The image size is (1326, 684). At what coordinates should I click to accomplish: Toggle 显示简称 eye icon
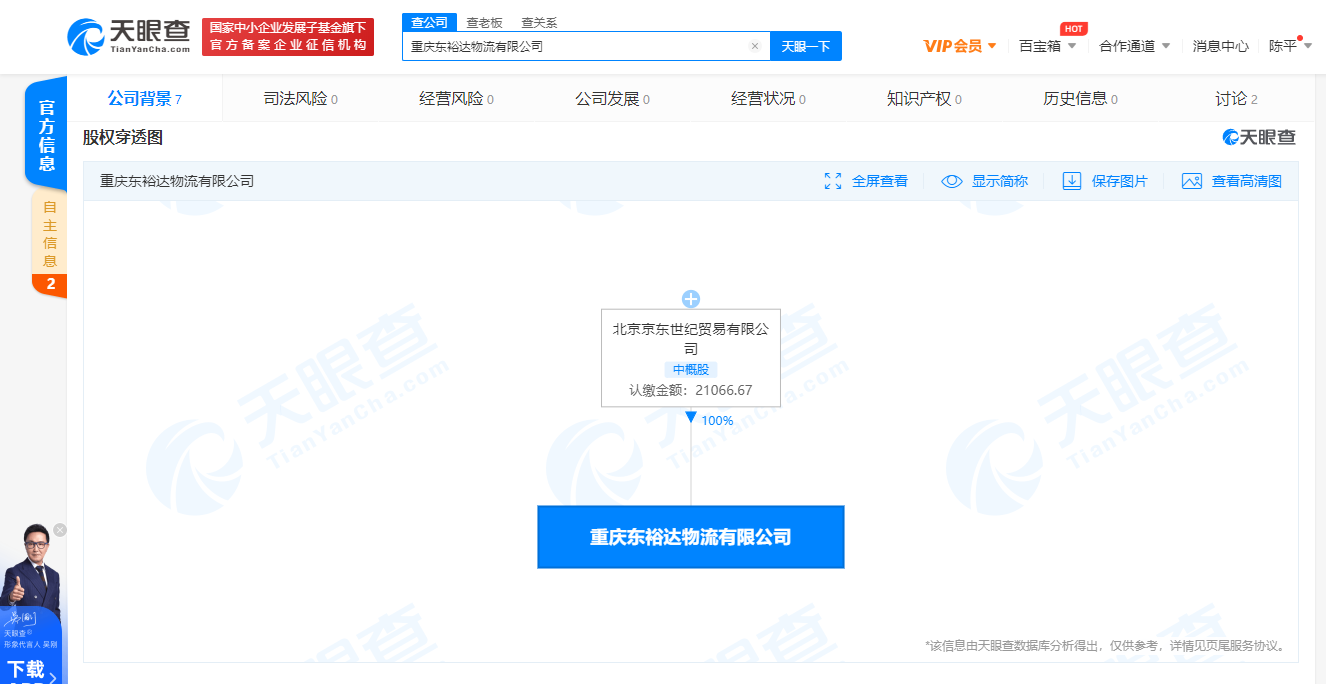click(952, 181)
